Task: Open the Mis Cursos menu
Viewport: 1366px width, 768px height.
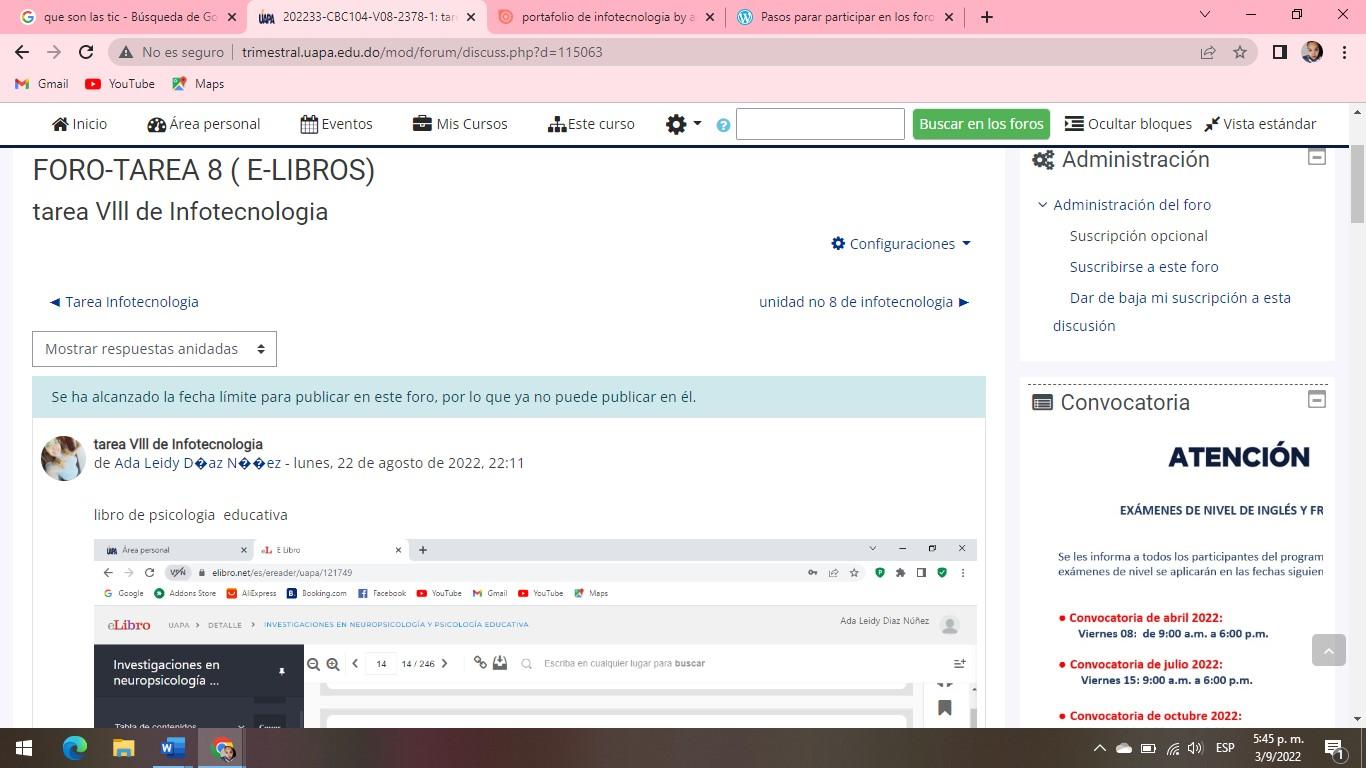Action: pyautogui.click(x=460, y=124)
